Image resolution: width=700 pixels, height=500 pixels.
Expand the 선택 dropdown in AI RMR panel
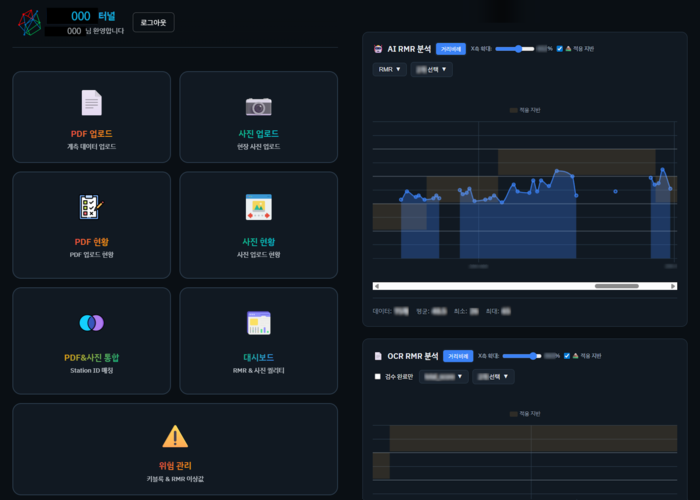(x=432, y=70)
